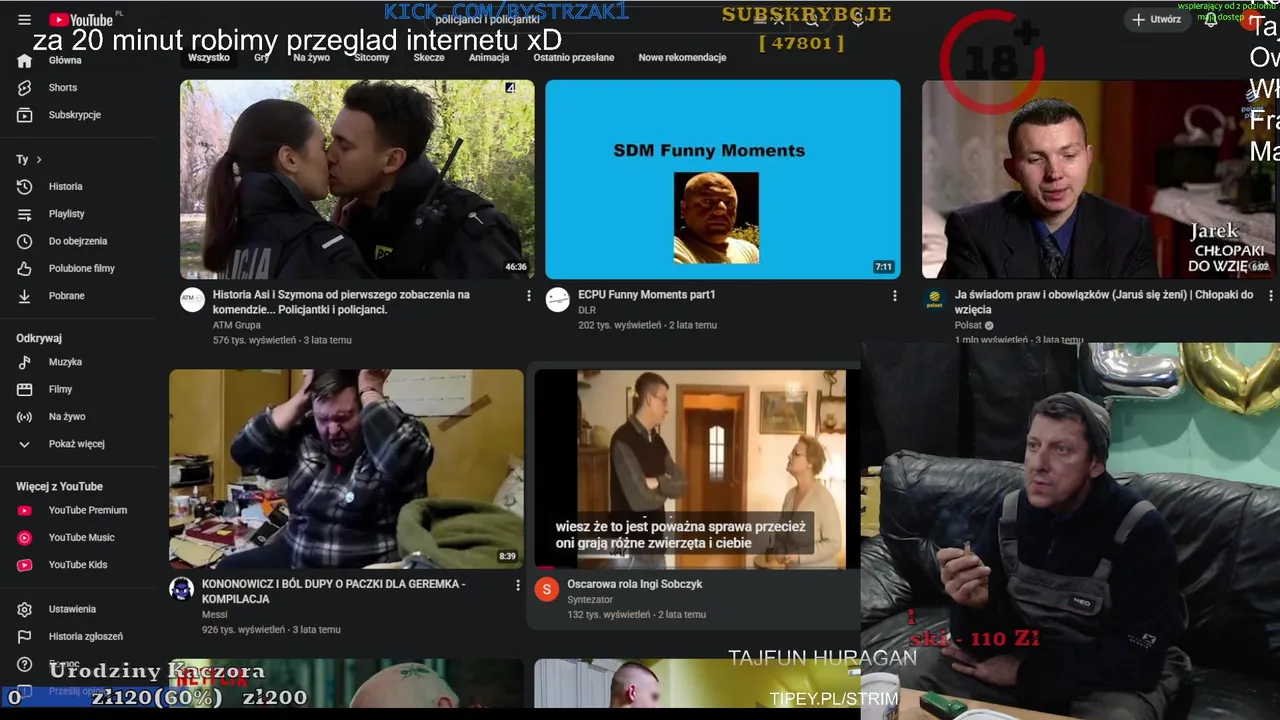This screenshot has height=720, width=1280.
Task: Select the Sitcomy filter chip
Action: (x=372, y=58)
